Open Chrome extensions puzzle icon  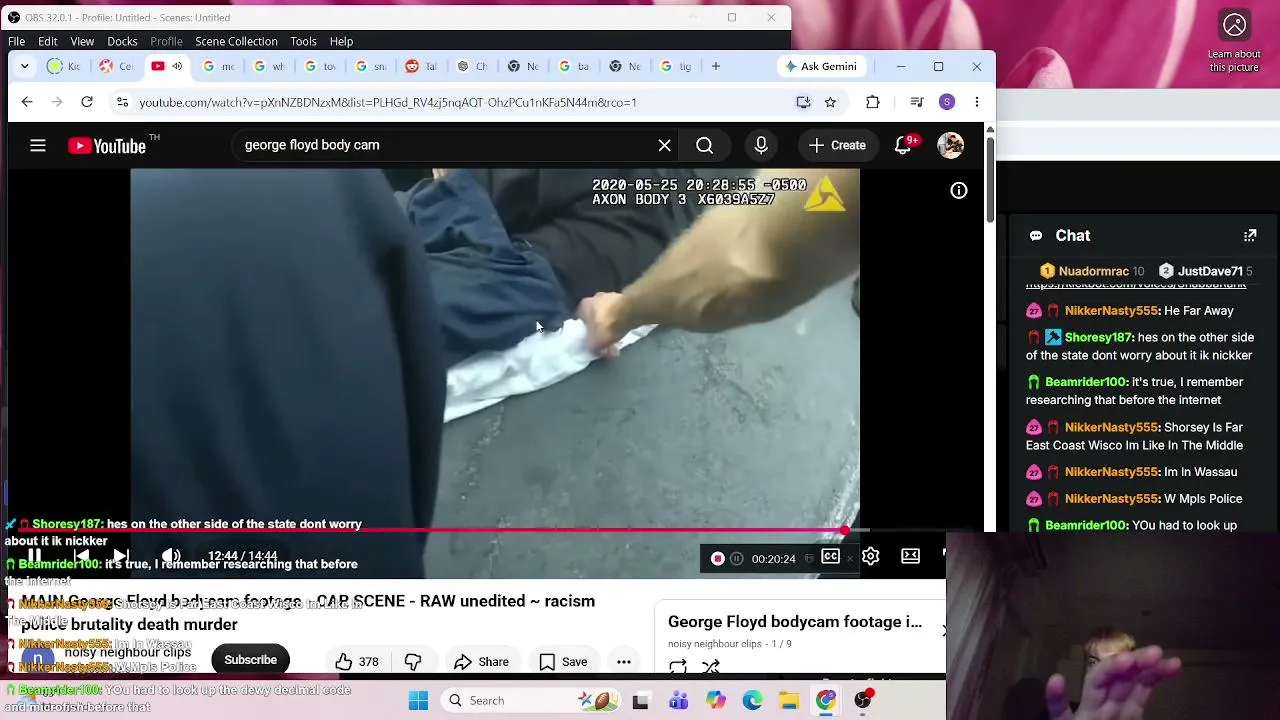coord(873,102)
